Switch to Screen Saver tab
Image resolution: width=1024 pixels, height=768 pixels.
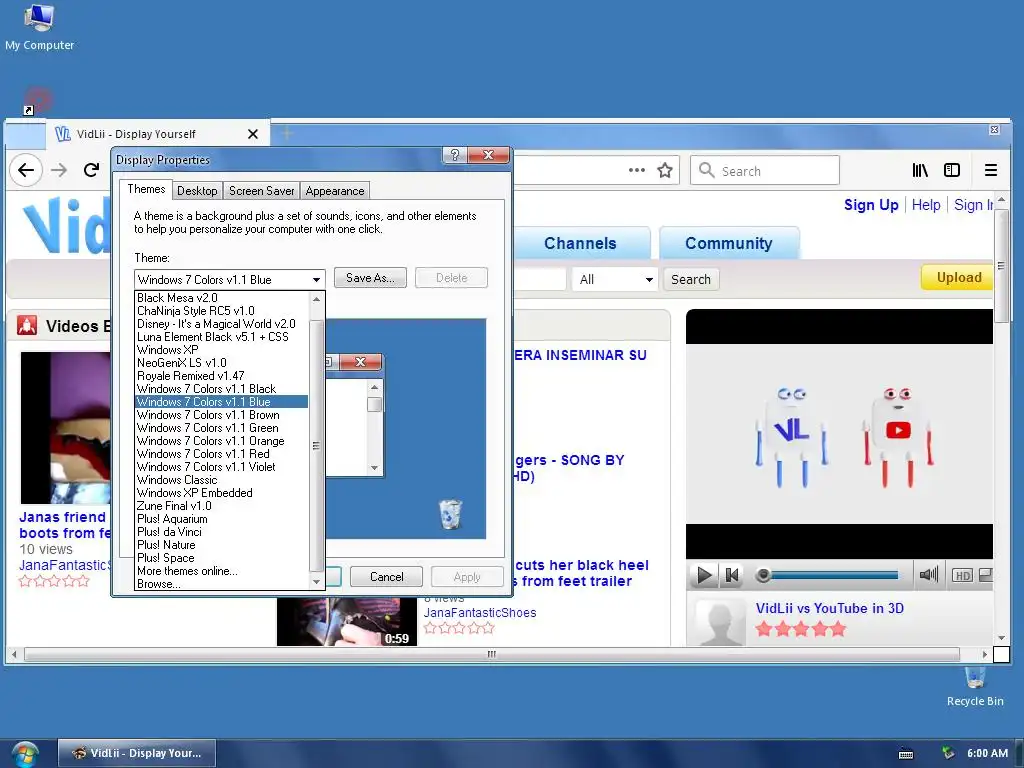(261, 191)
